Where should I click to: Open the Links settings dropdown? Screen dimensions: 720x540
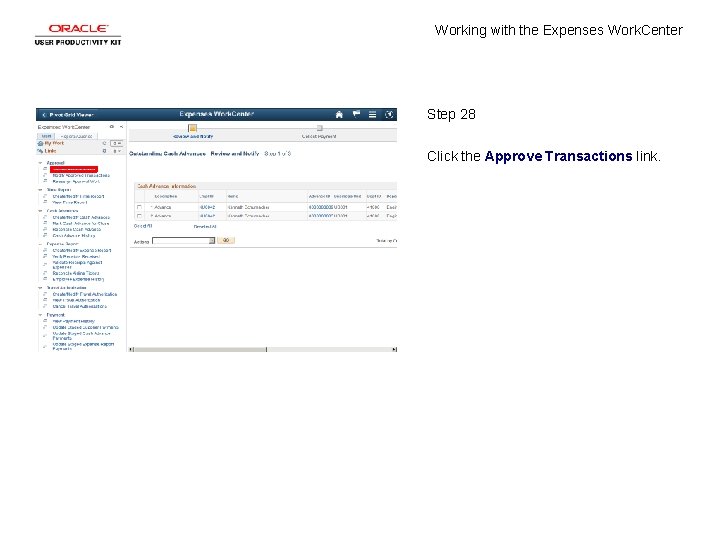point(117,151)
